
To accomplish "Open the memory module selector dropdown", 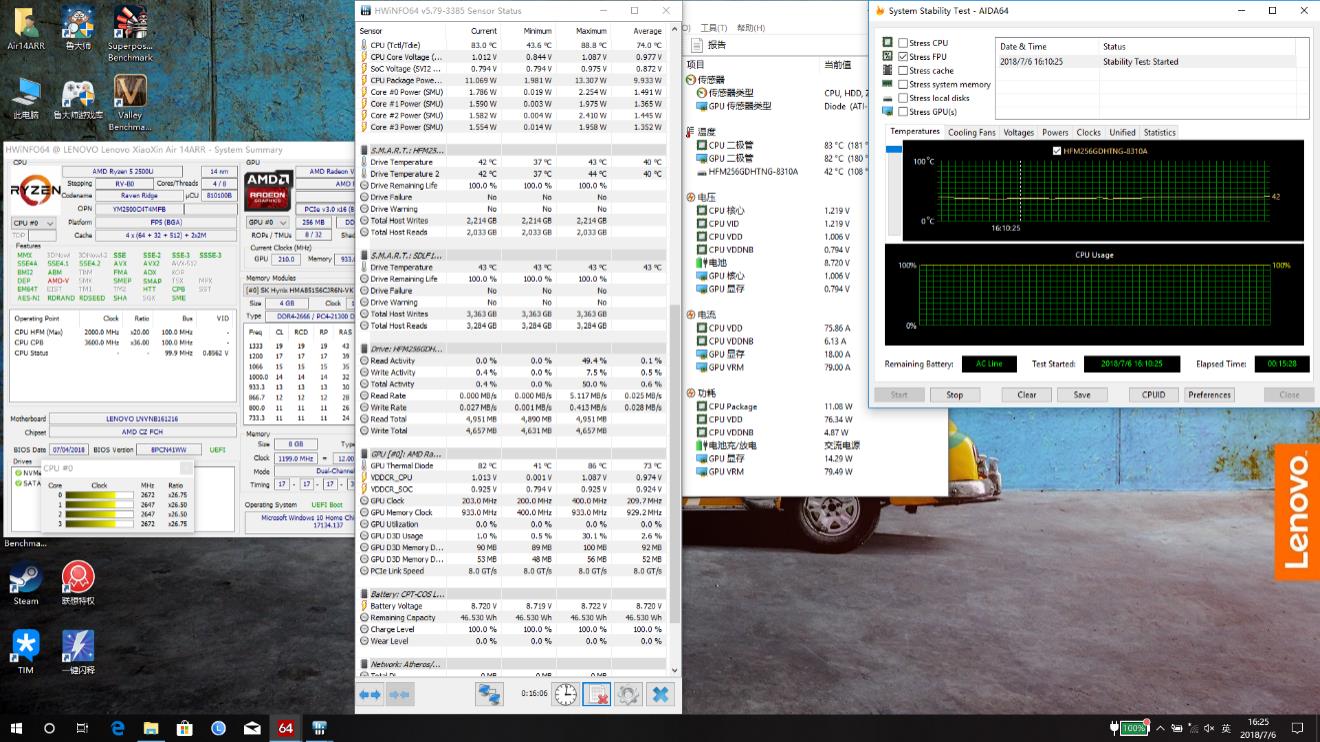I will (x=298, y=291).
